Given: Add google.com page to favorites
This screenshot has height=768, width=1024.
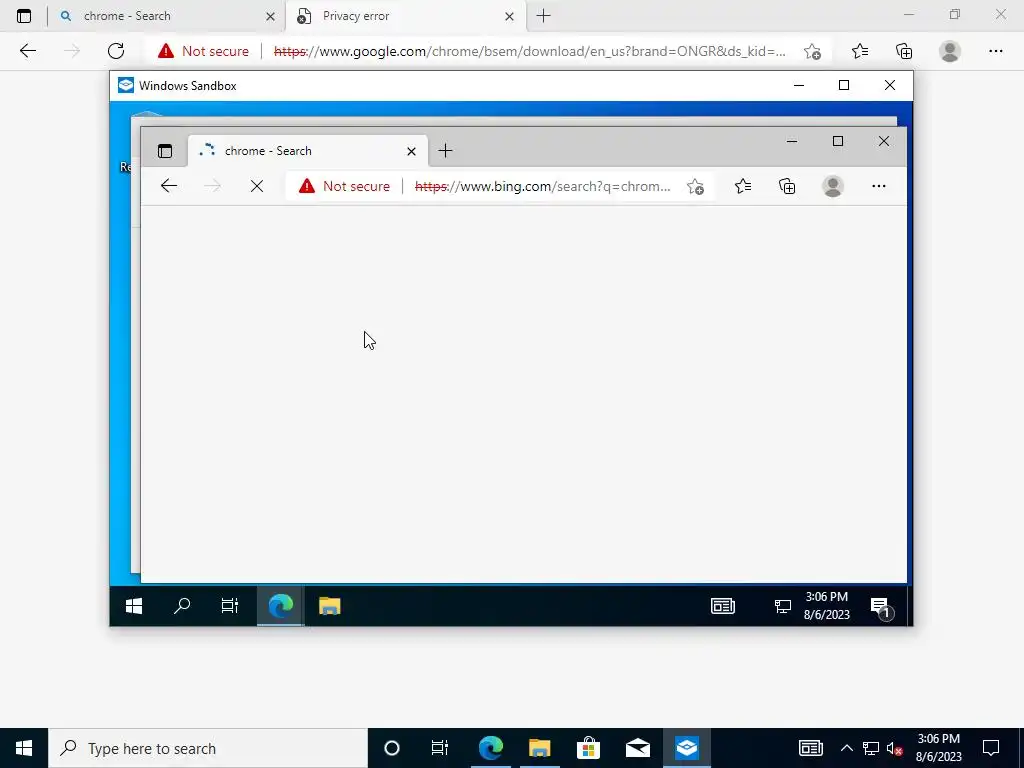Looking at the screenshot, I should [812, 51].
